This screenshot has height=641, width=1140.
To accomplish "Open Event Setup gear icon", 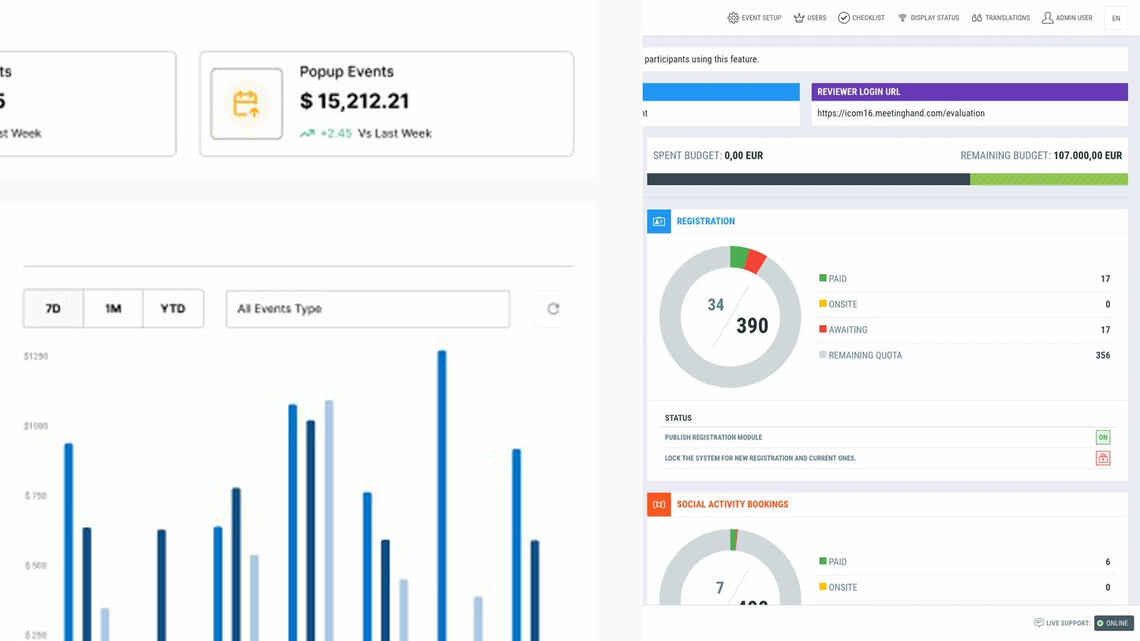I will [733, 18].
